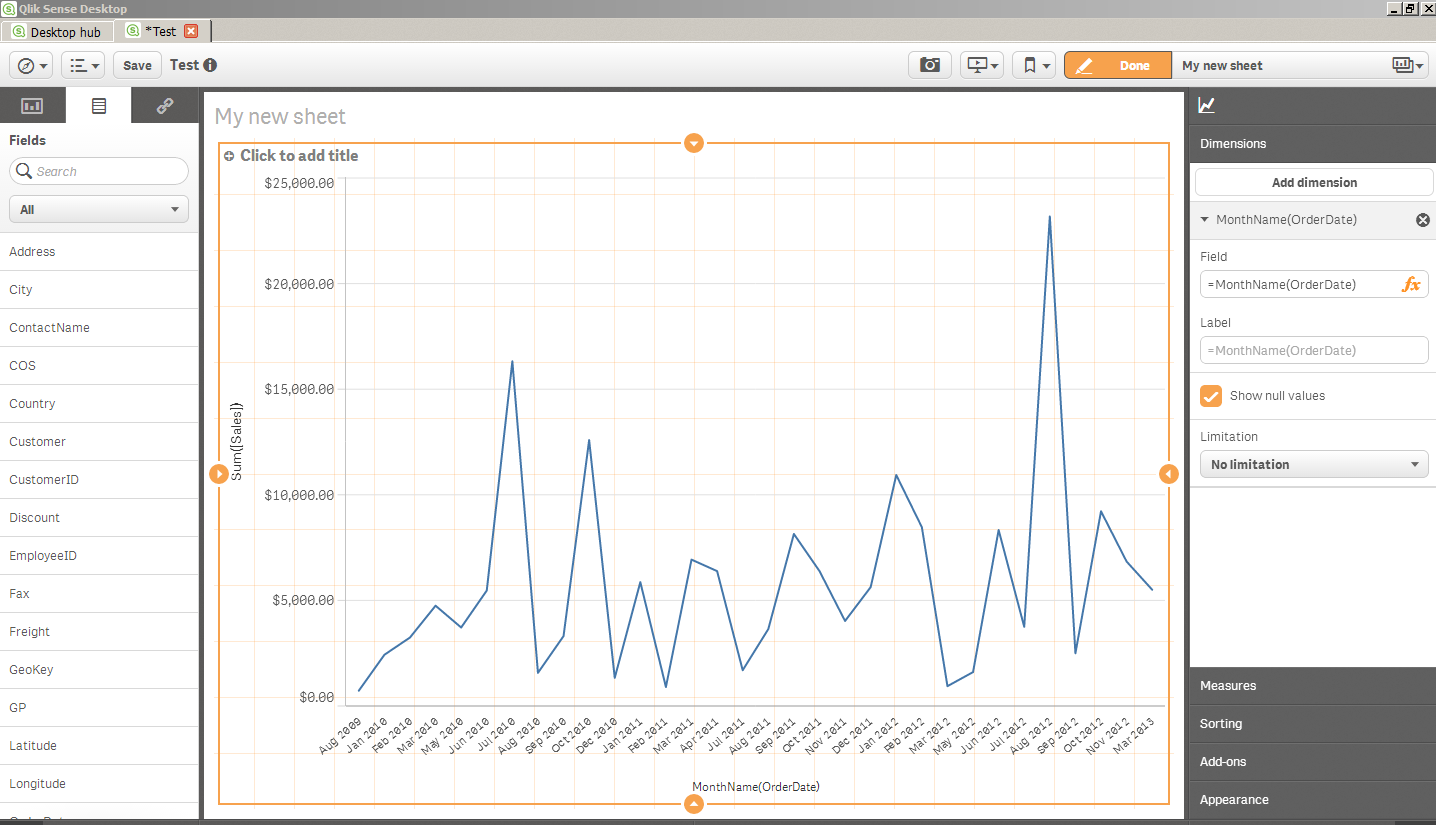The height and width of the screenshot is (825, 1436).
Task: Select the ContactName field
Action: 99,328
